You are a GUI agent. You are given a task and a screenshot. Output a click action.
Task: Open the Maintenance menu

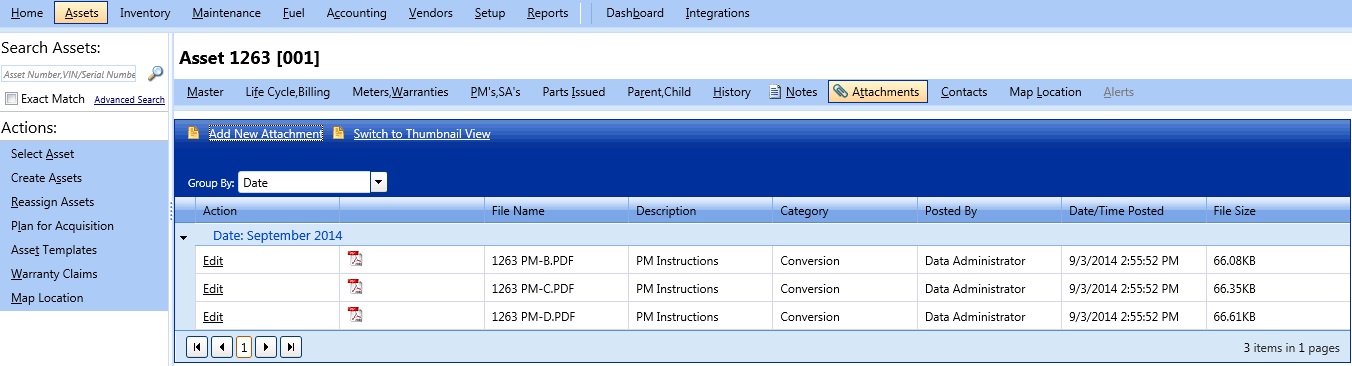pos(227,13)
